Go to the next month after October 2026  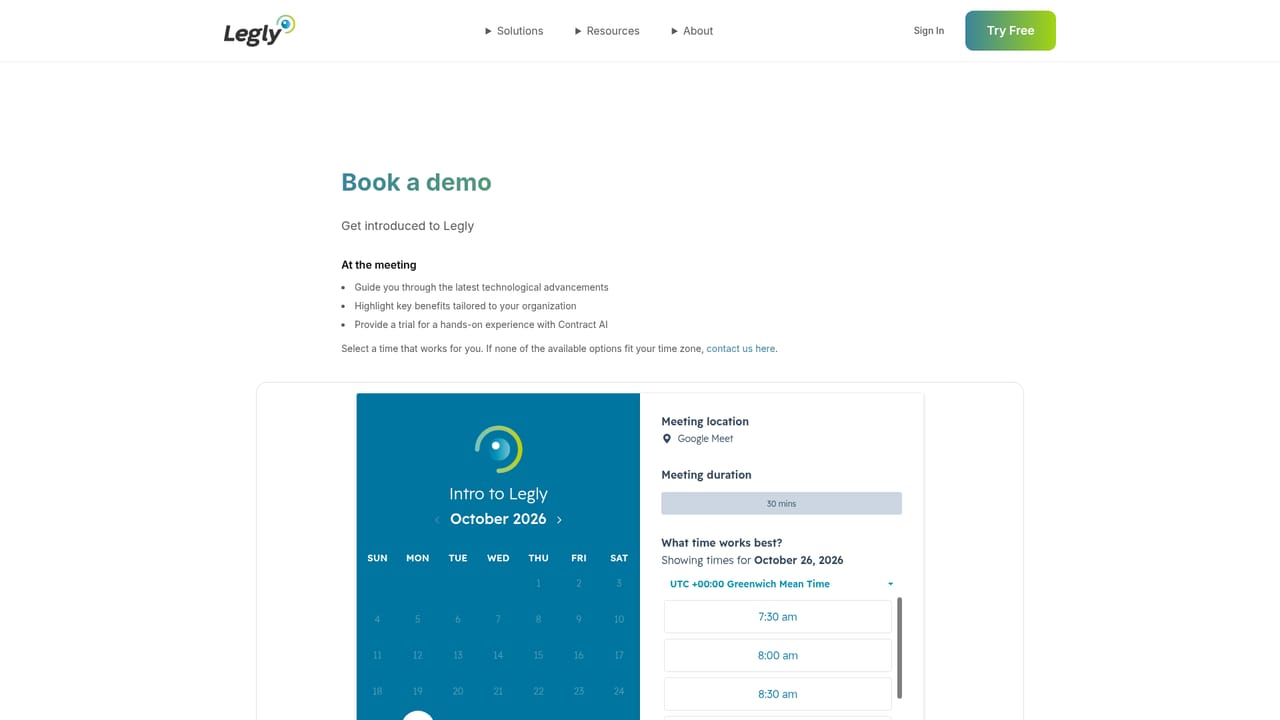click(559, 520)
